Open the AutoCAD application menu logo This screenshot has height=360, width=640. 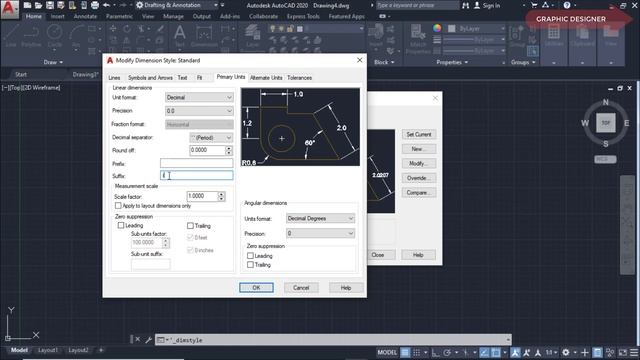pos(9,9)
